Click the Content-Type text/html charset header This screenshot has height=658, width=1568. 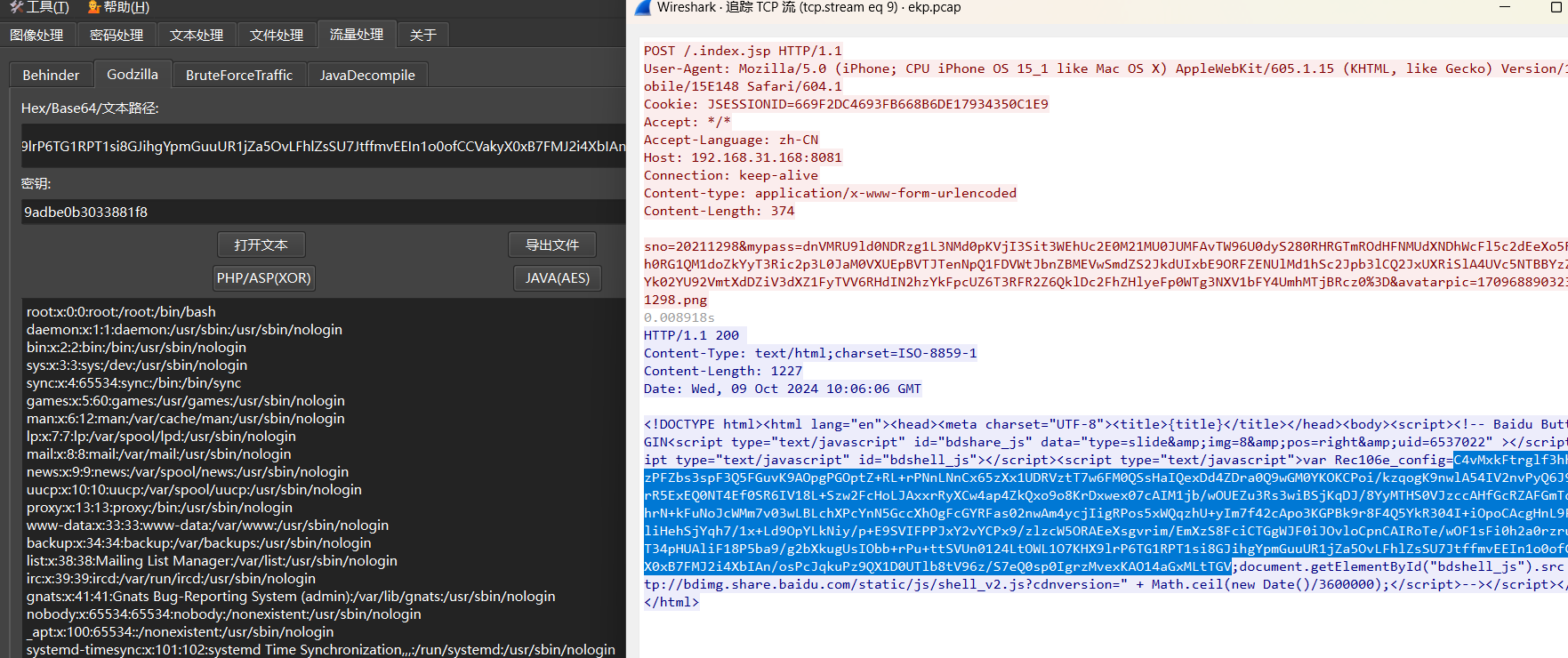pos(810,353)
